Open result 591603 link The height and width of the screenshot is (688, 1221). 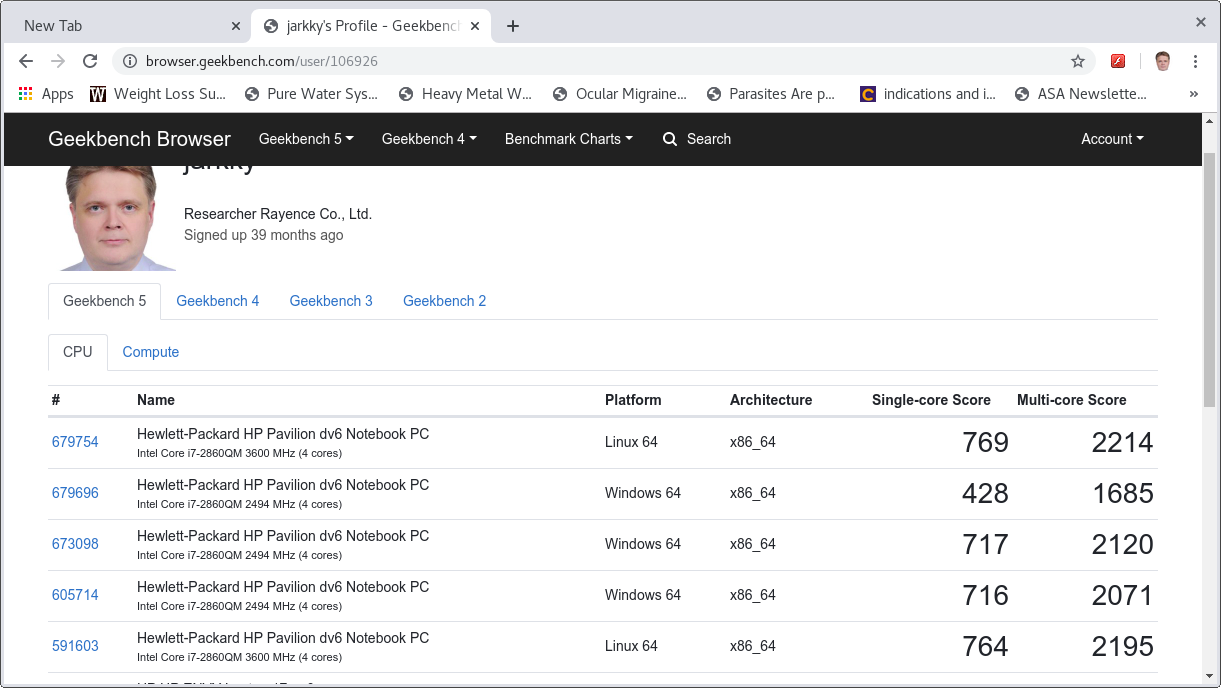[75, 646]
